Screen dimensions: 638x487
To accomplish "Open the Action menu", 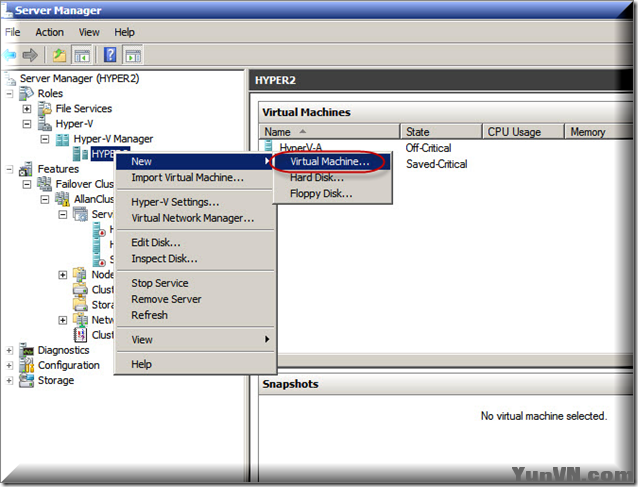I will click(x=50, y=32).
